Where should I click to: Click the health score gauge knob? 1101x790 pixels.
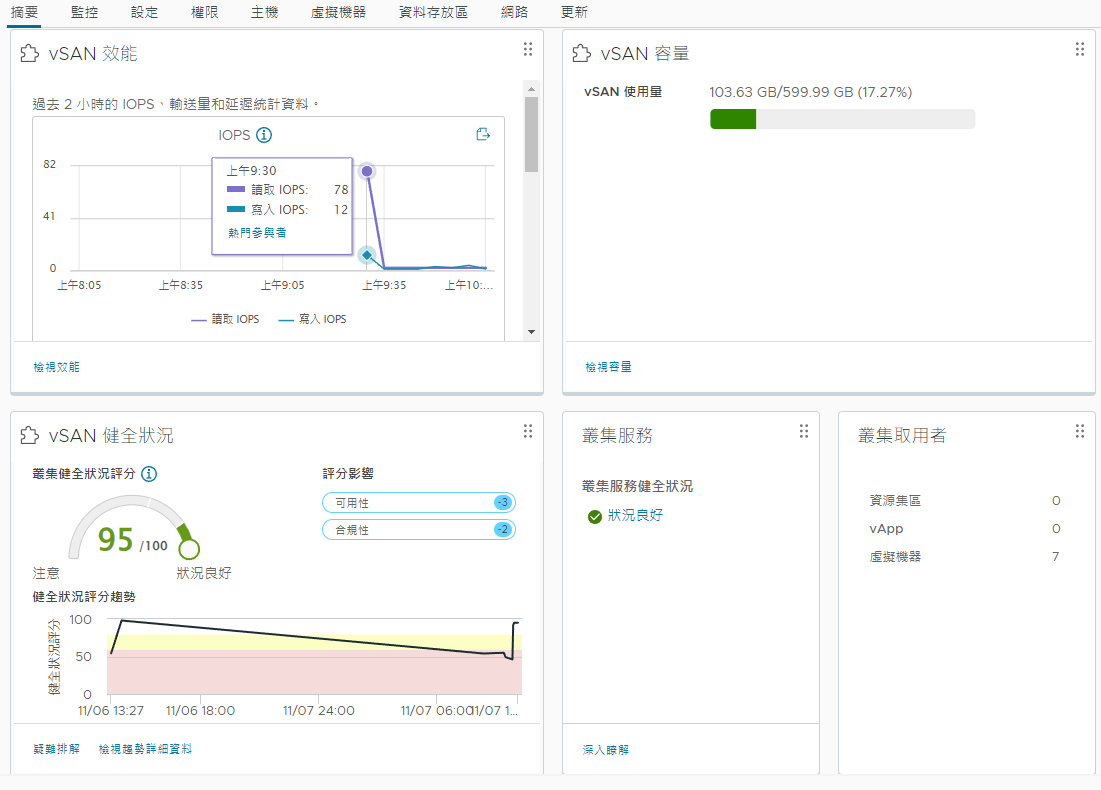coord(190,548)
